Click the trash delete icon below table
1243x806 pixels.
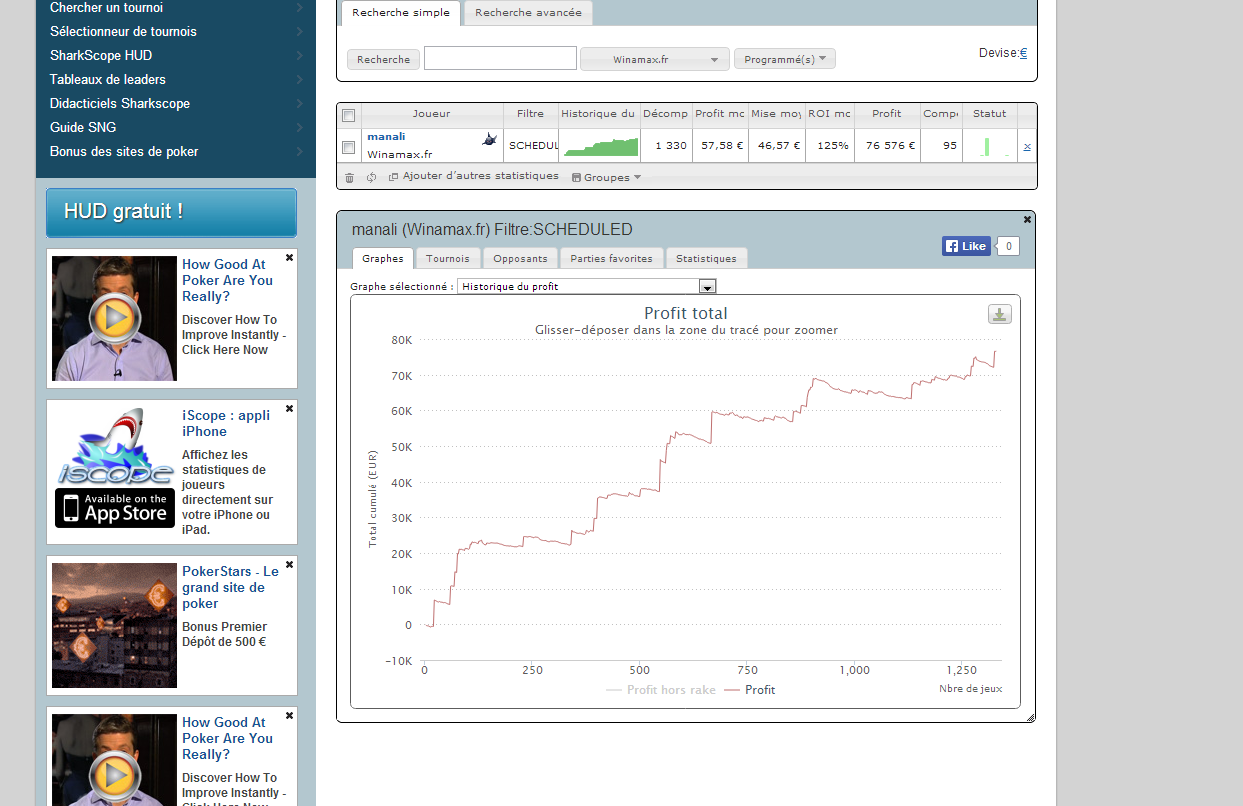point(349,177)
